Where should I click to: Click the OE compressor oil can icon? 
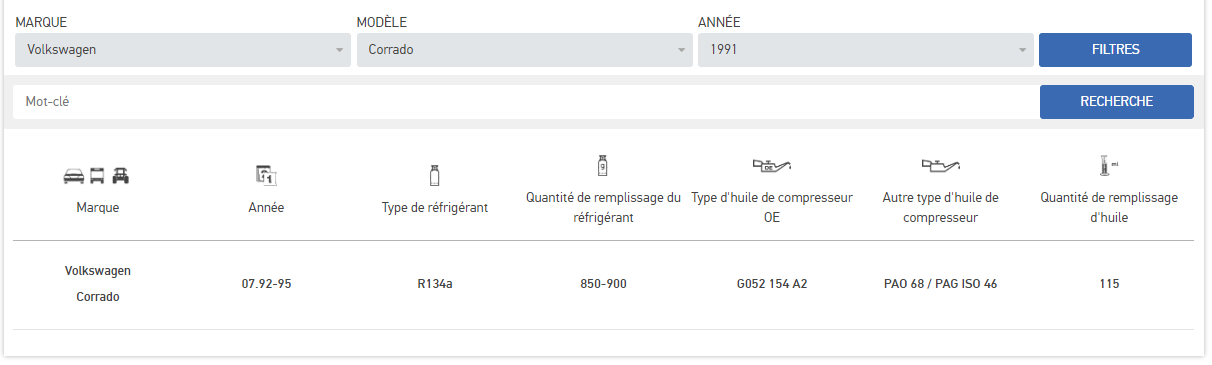[771, 165]
